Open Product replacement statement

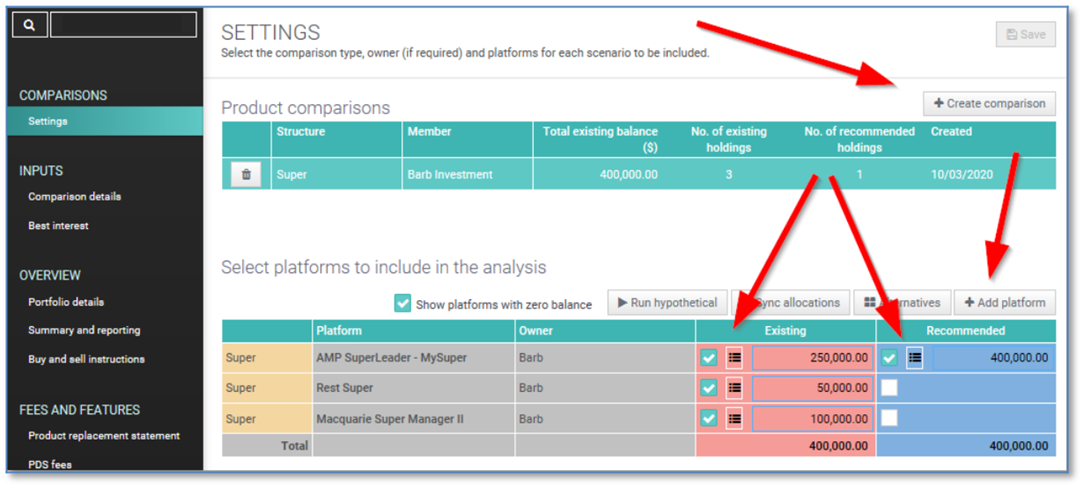[104, 436]
